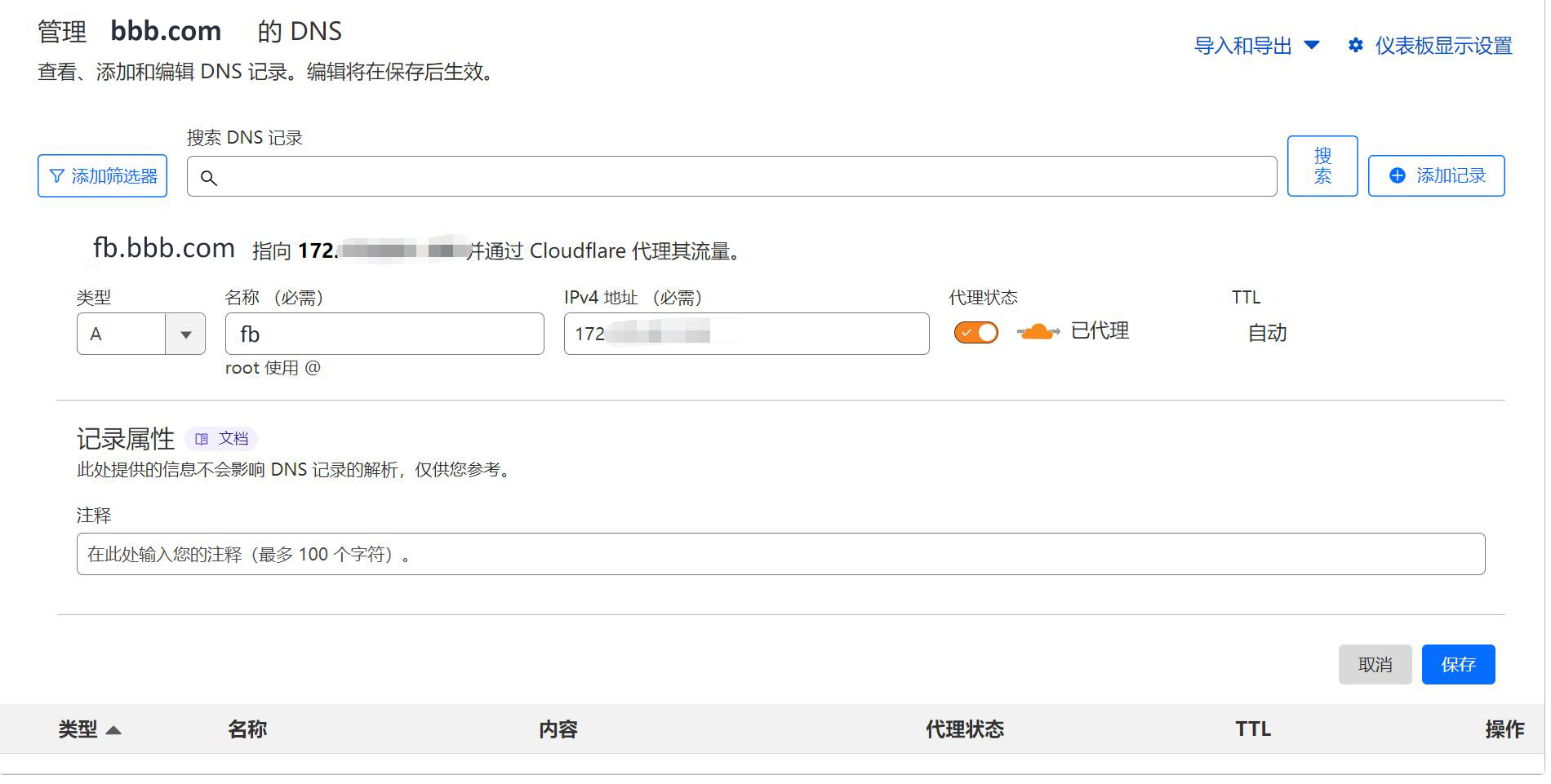Click the 已代理 status label
This screenshot has height=784, width=1551.
click(1100, 331)
